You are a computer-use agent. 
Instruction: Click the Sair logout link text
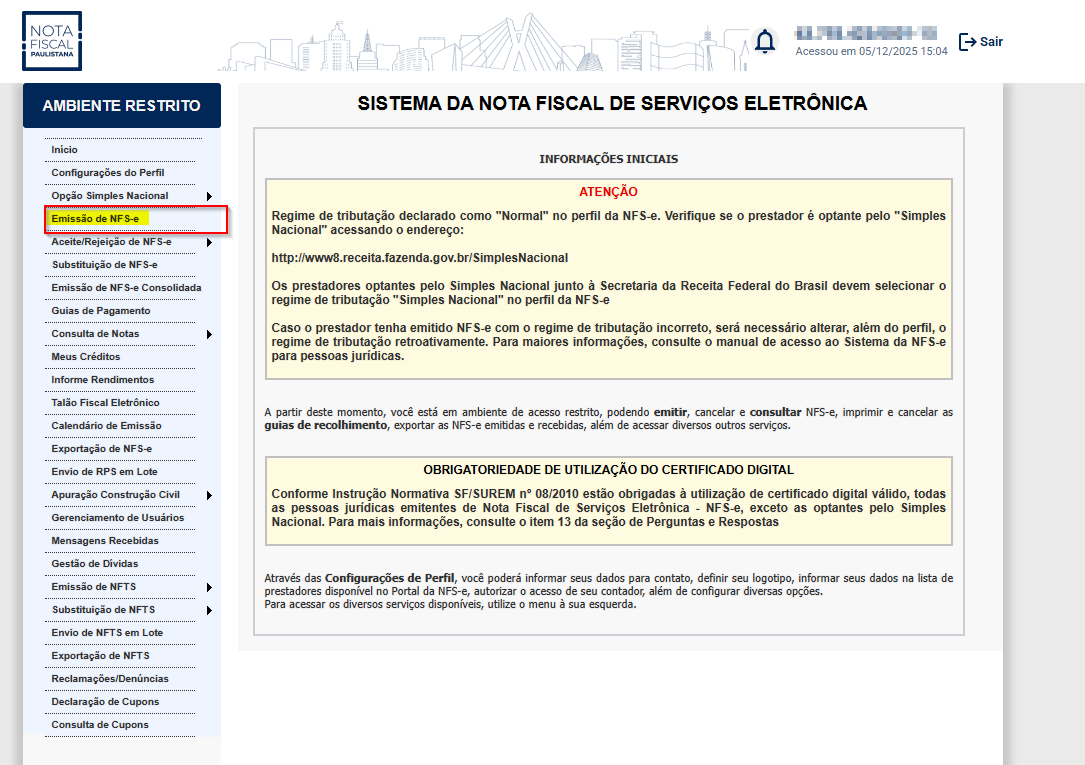click(991, 42)
